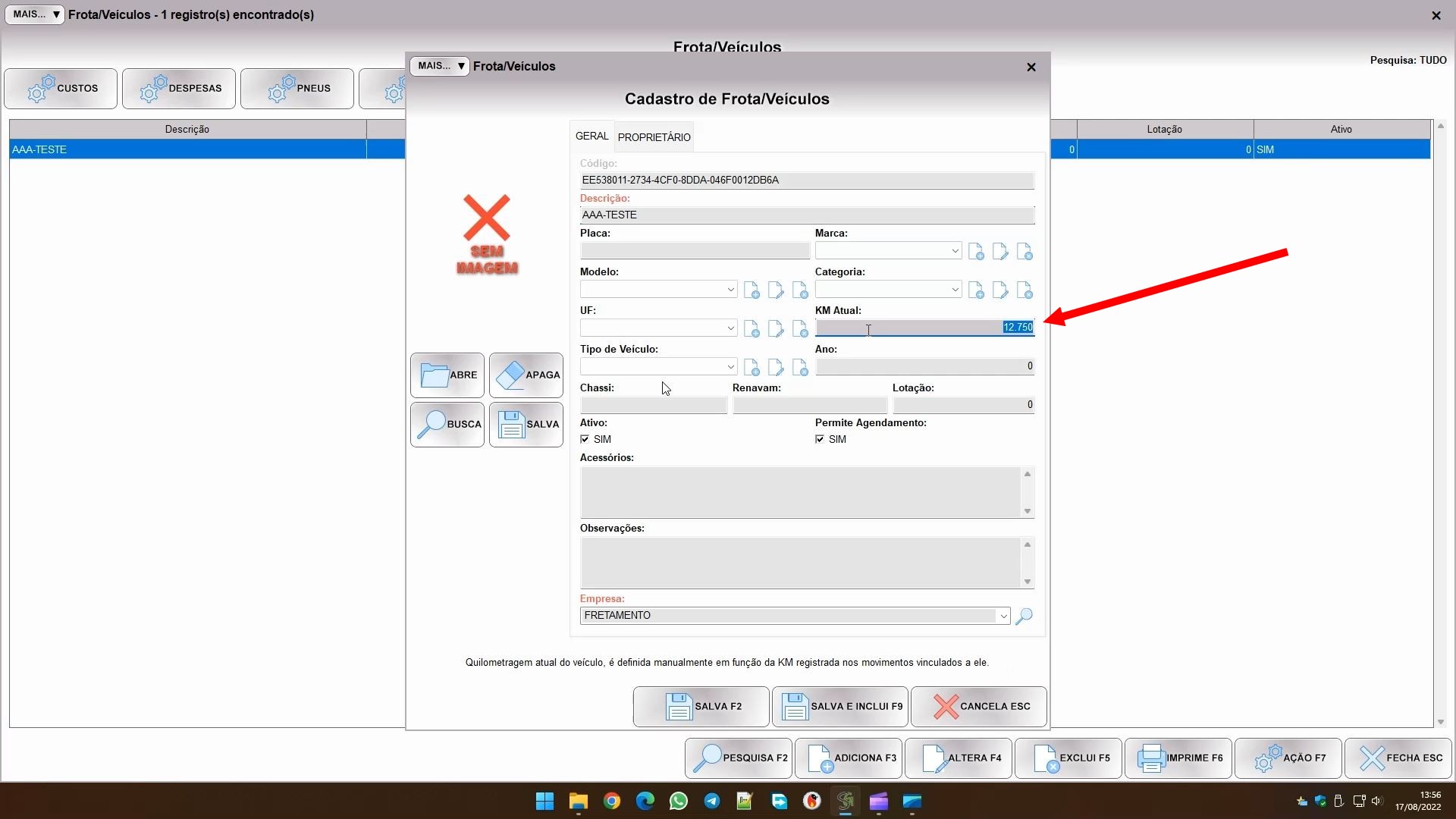This screenshot has height=819, width=1456.
Task: Open MAIS... menu in the dialog
Action: (x=440, y=66)
